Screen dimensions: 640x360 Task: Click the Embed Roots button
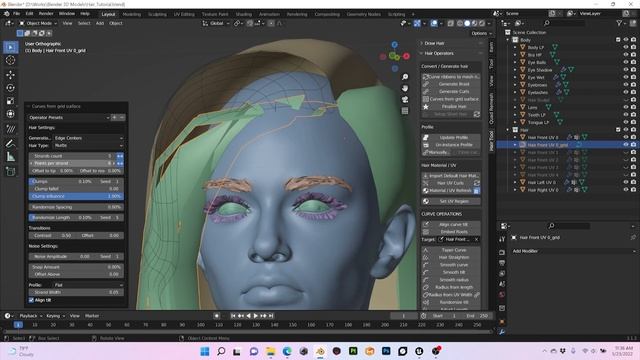tap(451, 232)
